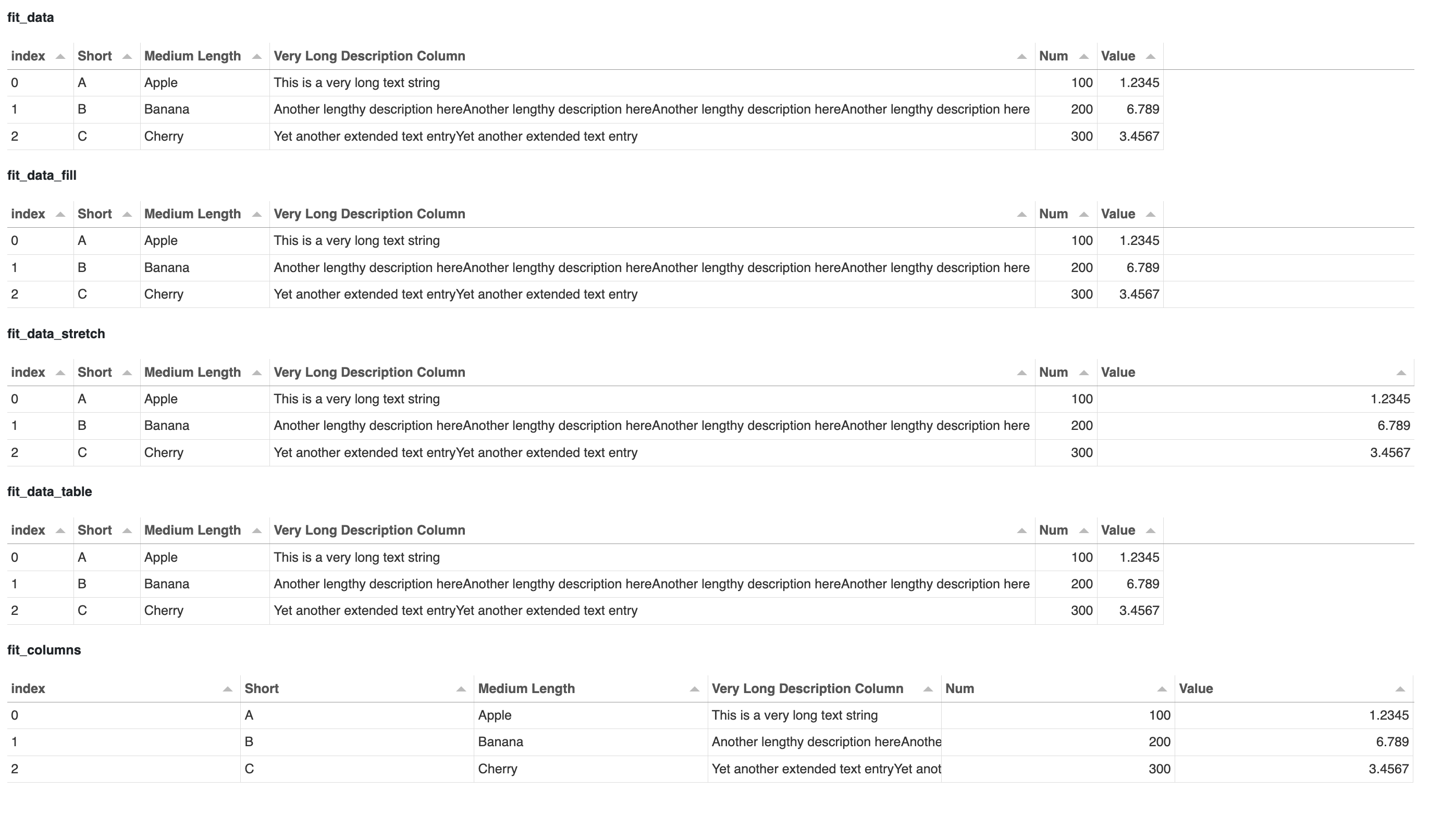The width and height of the screenshot is (1454, 840).
Task: Click Value sort arrow in fit_columns table
Action: [1400, 689]
